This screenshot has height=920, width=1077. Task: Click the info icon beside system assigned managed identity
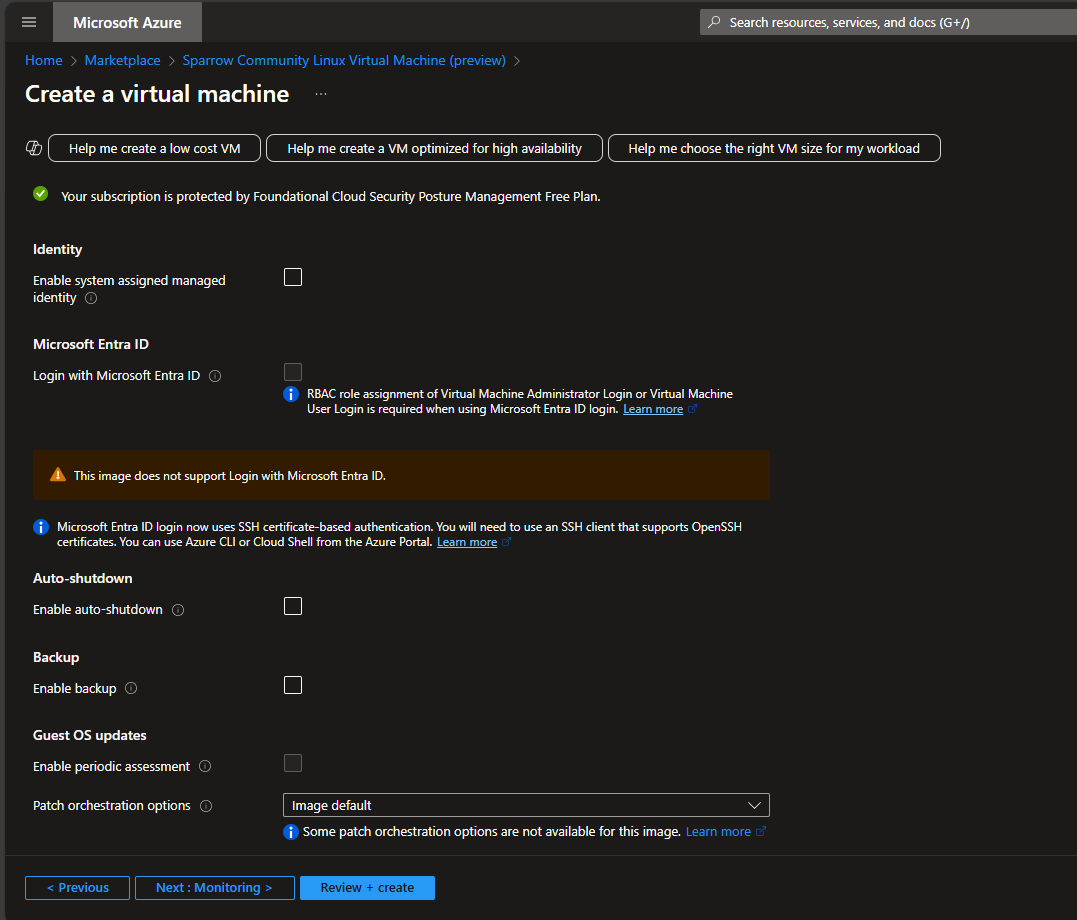90,297
